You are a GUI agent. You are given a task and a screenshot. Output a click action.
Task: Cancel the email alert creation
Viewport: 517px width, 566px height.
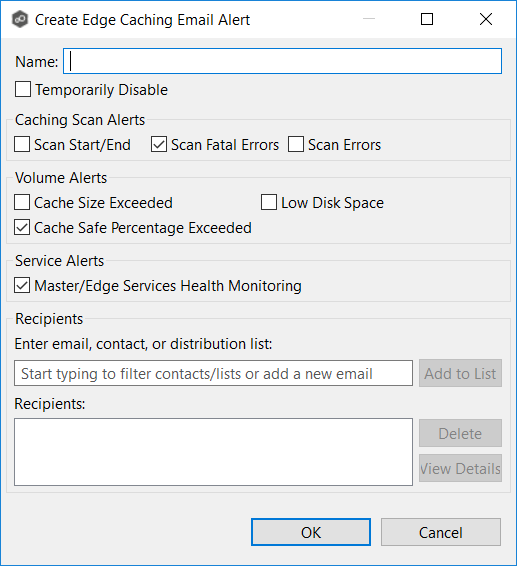[441, 532]
